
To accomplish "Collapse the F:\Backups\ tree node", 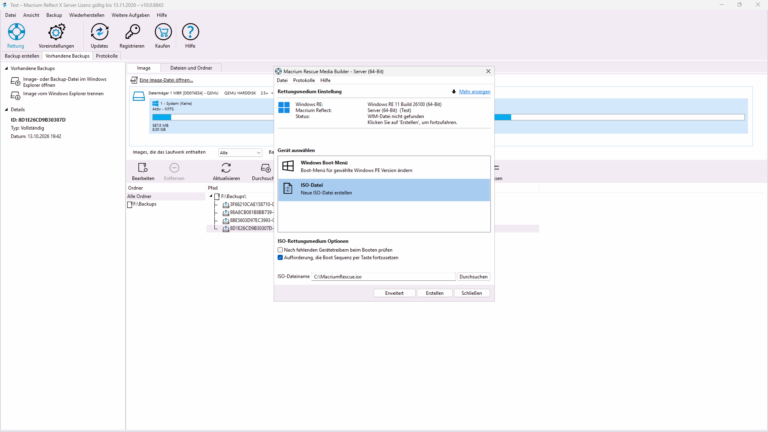I will [x=211, y=196].
